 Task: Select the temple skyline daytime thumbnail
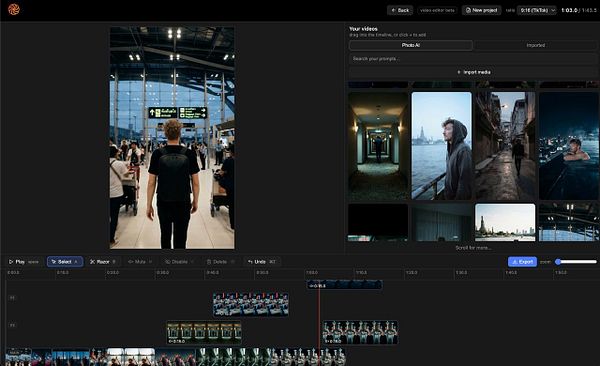pyautogui.click(x=505, y=222)
